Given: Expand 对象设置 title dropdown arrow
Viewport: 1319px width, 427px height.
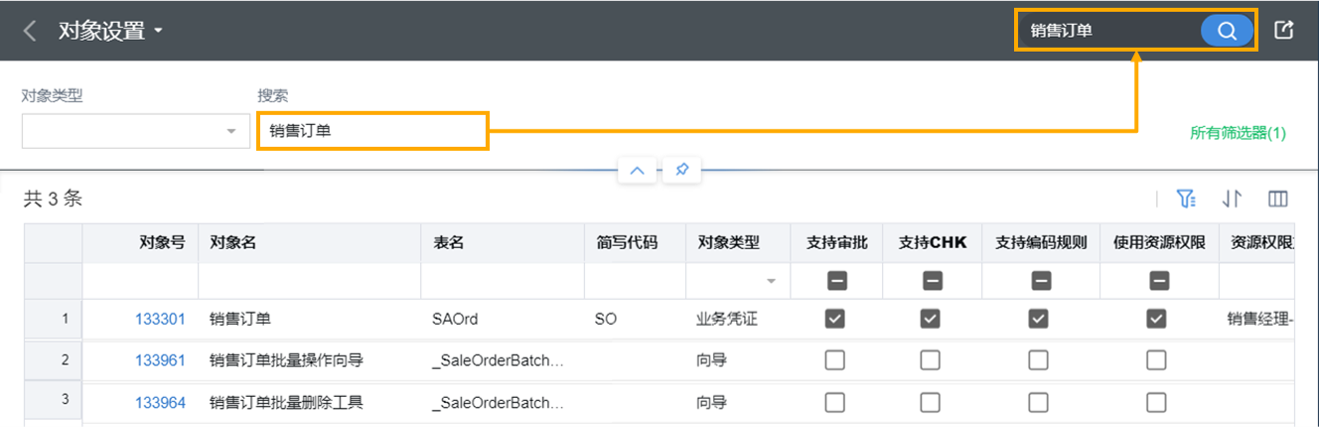Looking at the screenshot, I should [x=158, y=31].
